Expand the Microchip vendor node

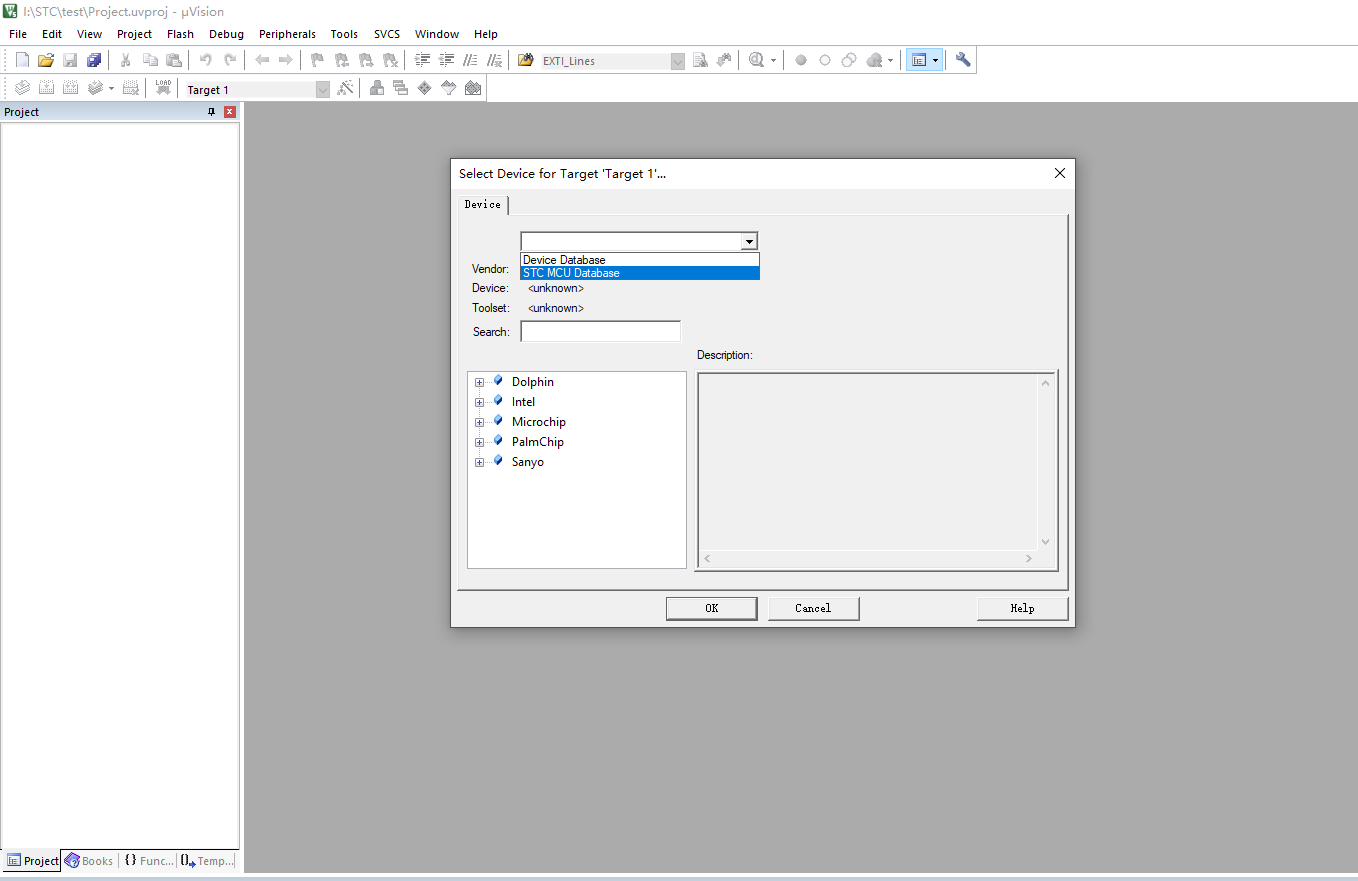tap(479, 422)
